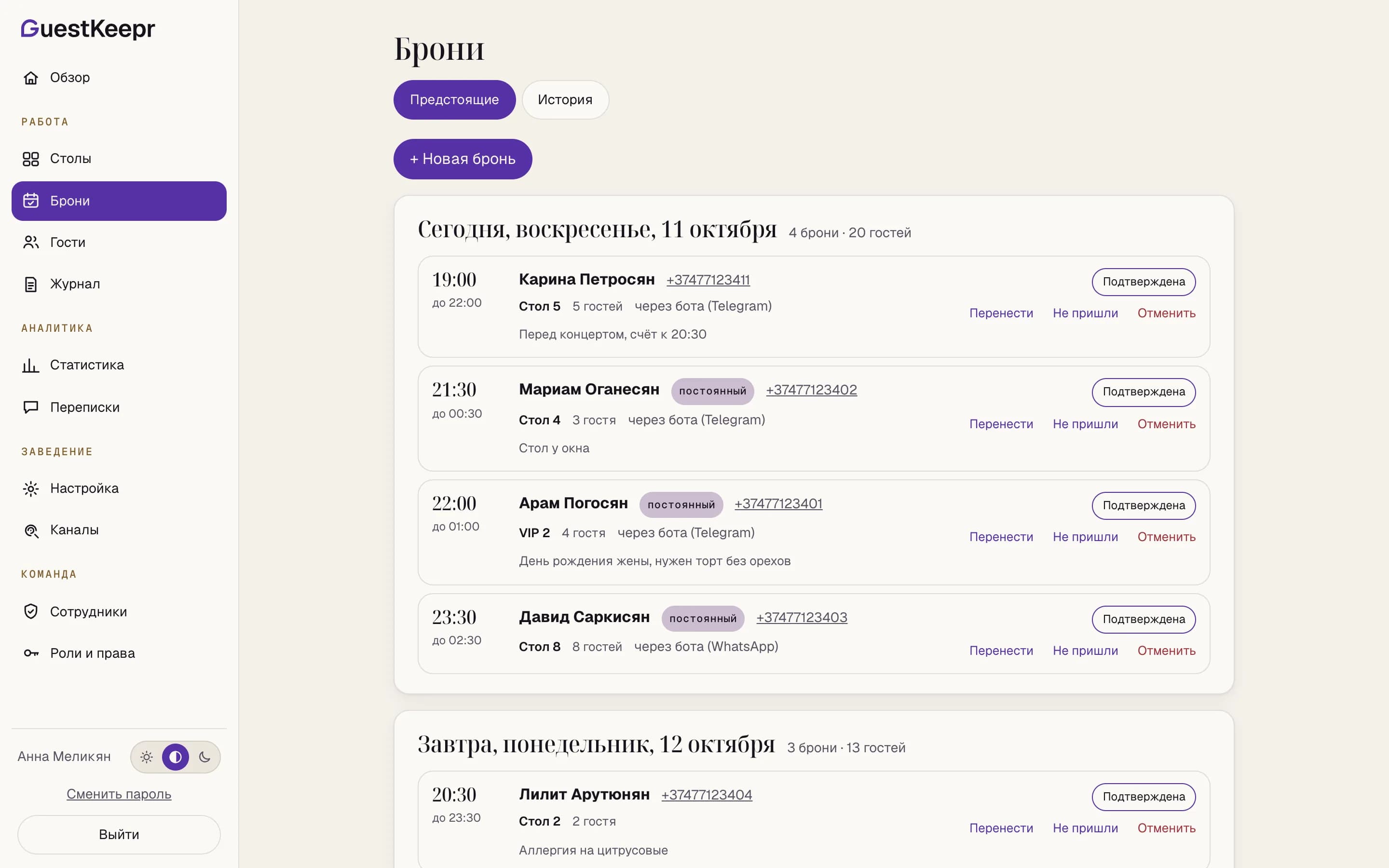Select the auto half-circle theme toggle

tap(176, 757)
